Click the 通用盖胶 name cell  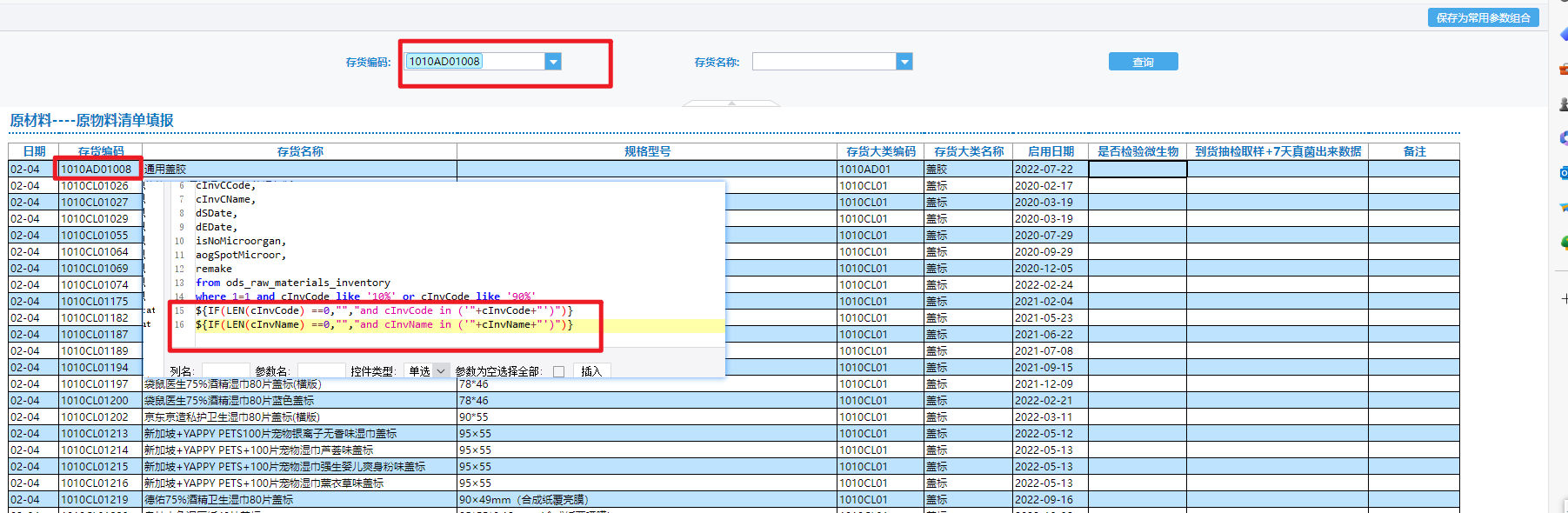tap(300, 170)
